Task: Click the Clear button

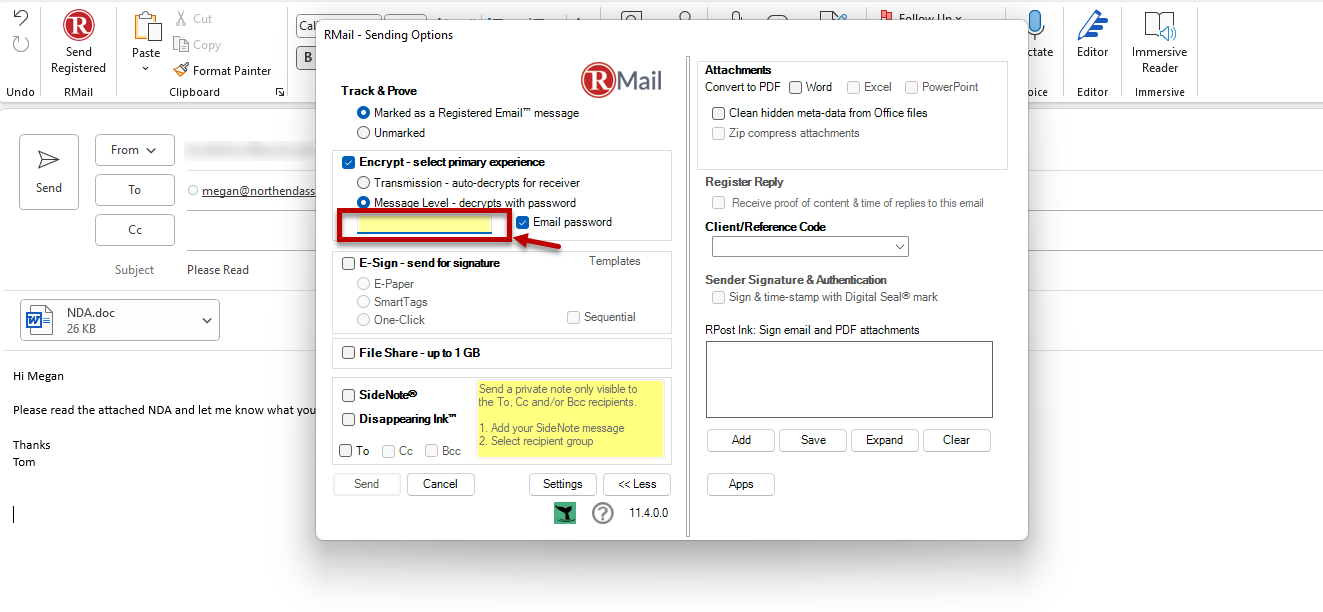Action: [x=957, y=440]
